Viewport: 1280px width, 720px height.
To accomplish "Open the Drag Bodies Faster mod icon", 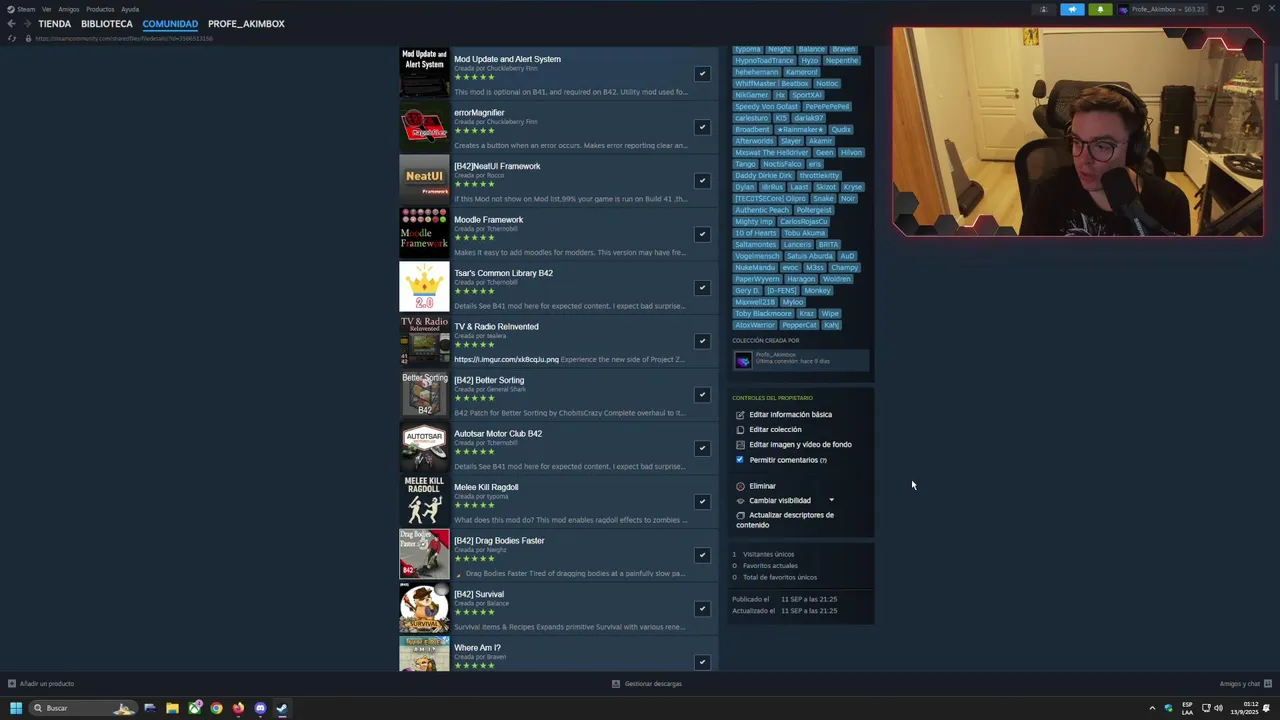I will (424, 555).
